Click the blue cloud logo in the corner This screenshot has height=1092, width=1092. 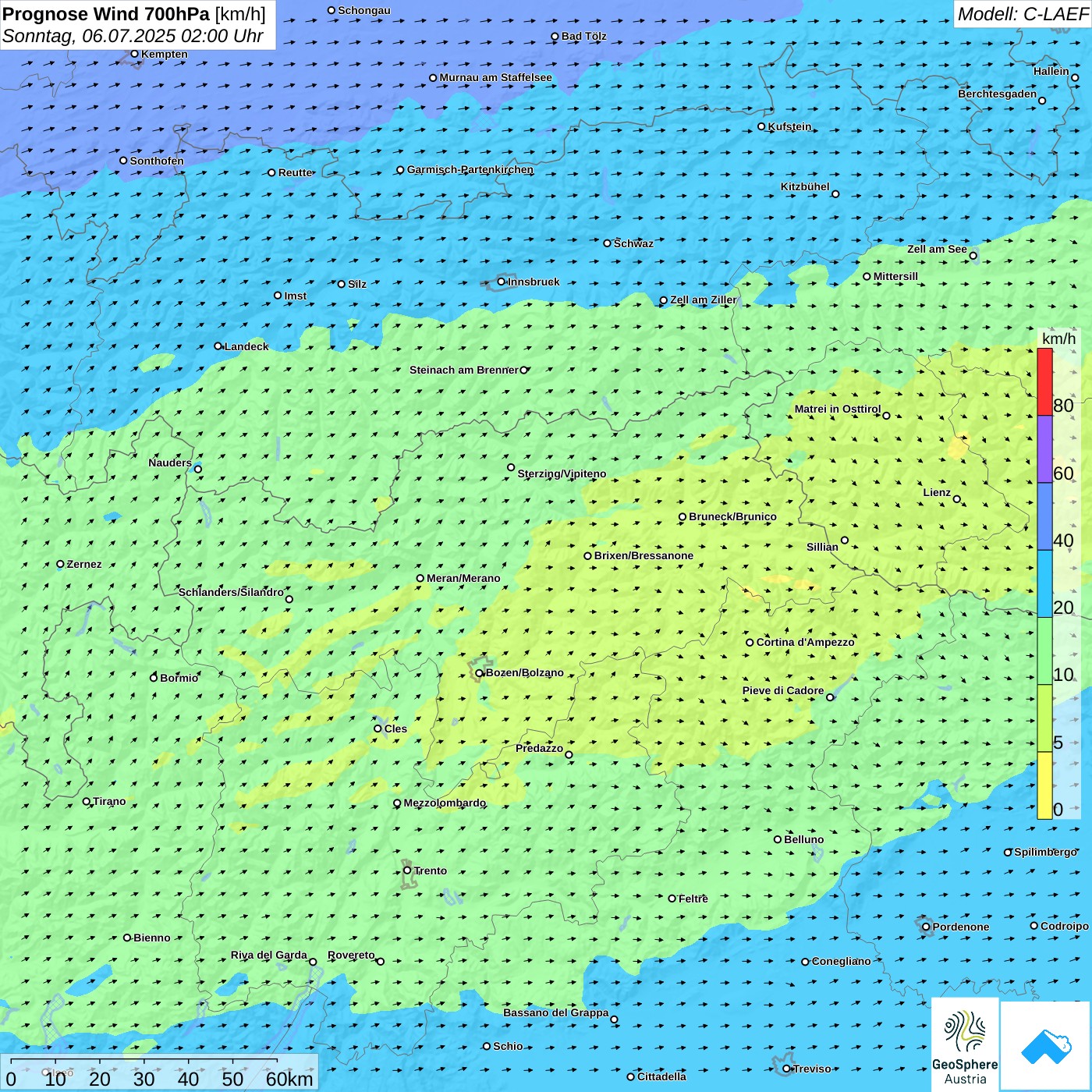coord(1046,1046)
